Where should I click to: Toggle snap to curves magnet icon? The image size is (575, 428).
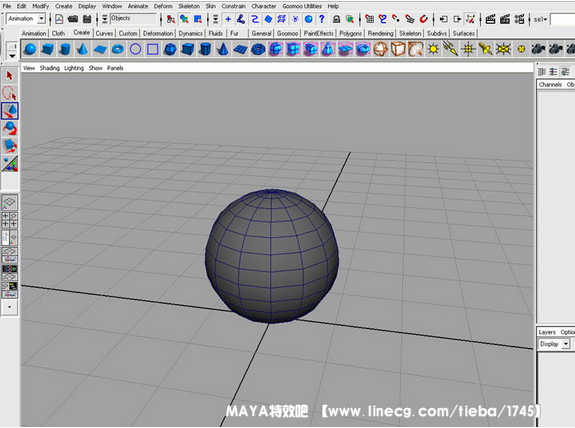[383, 19]
